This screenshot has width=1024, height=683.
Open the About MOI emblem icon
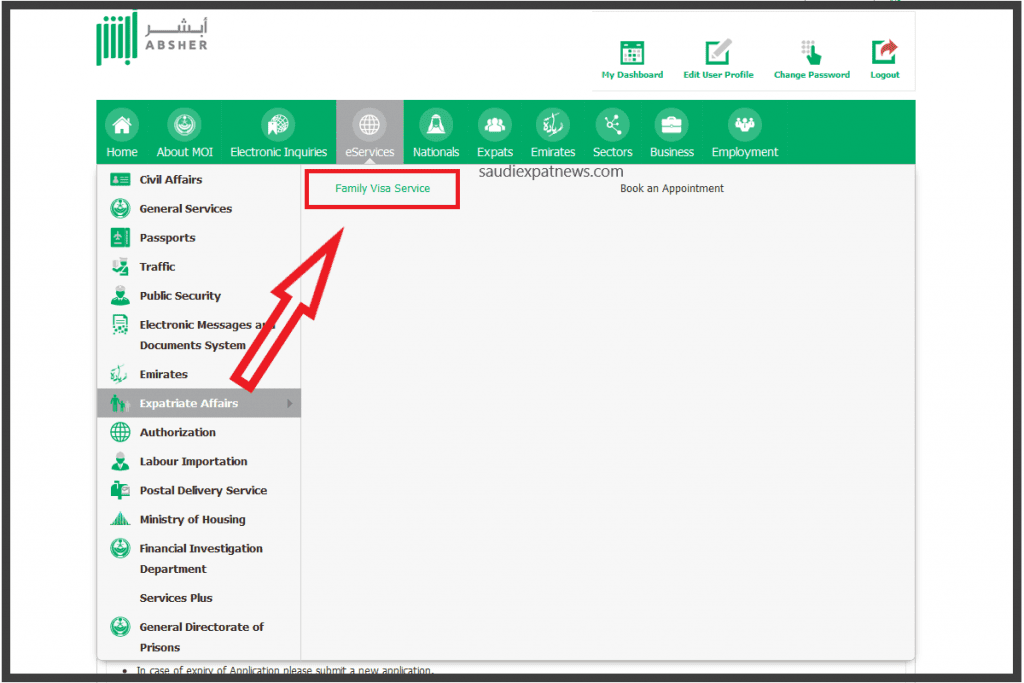point(184,125)
